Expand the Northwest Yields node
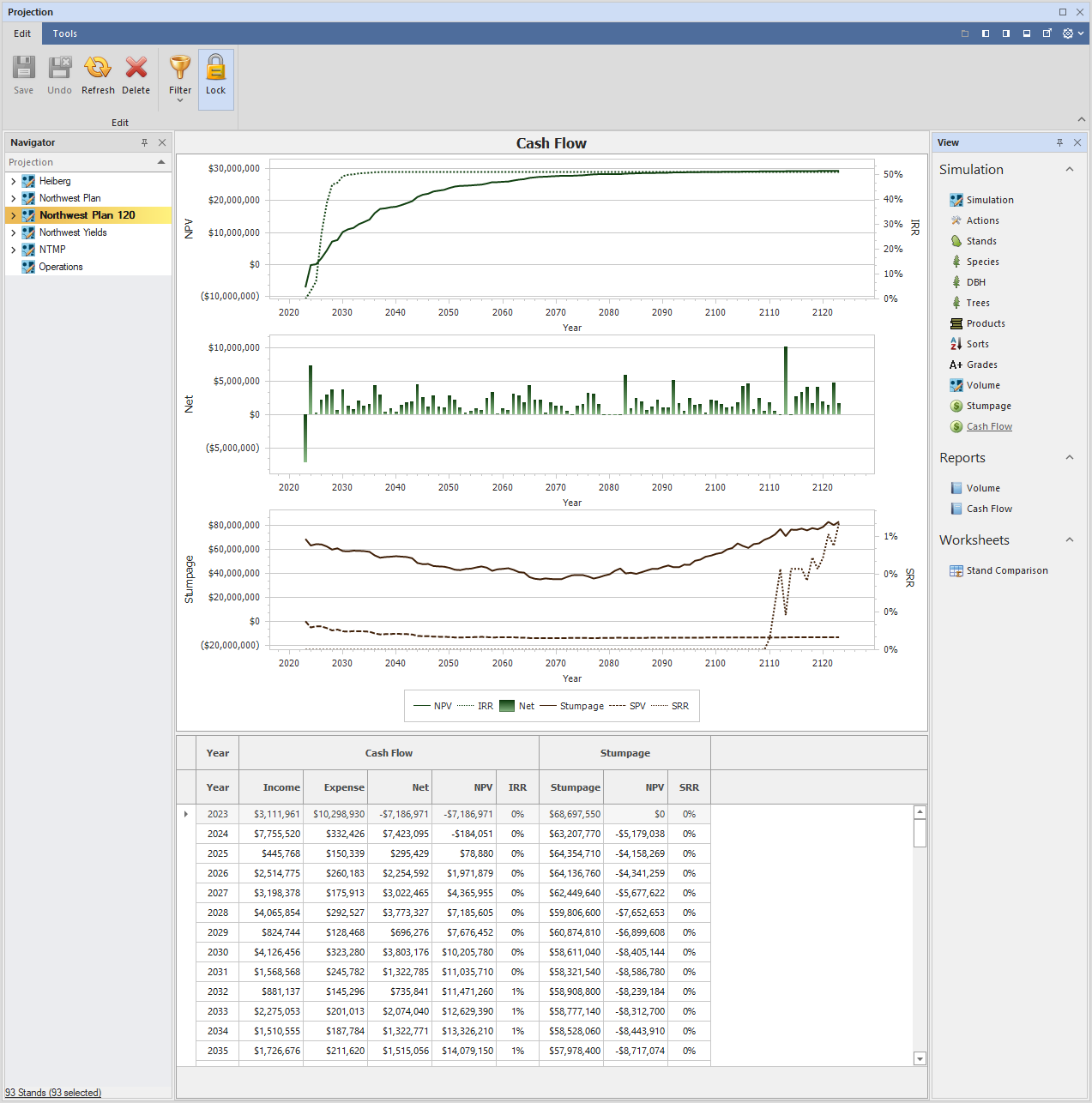Image resolution: width=1092 pixels, height=1103 pixels. point(13,232)
